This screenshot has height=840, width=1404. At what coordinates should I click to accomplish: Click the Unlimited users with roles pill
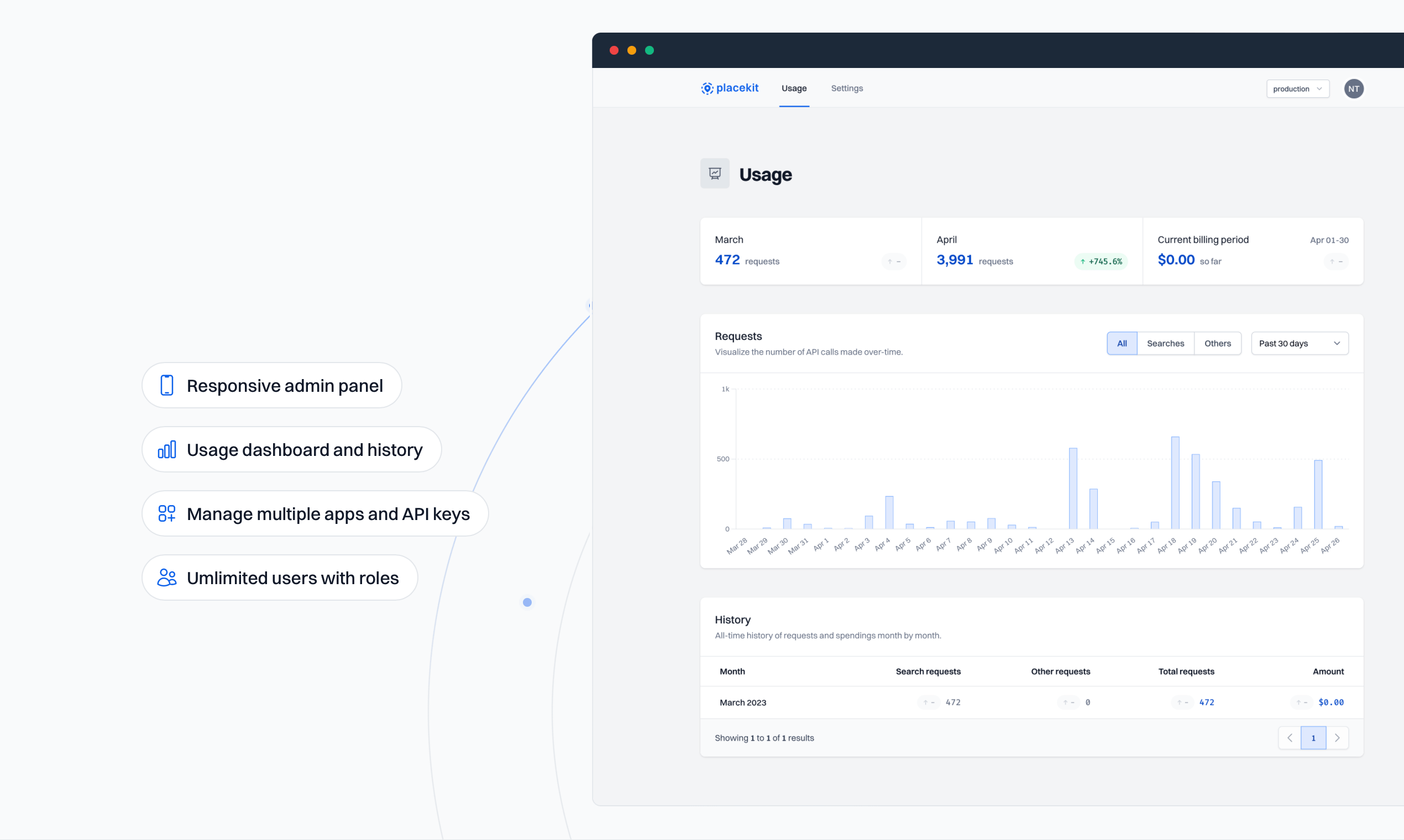[x=280, y=577]
